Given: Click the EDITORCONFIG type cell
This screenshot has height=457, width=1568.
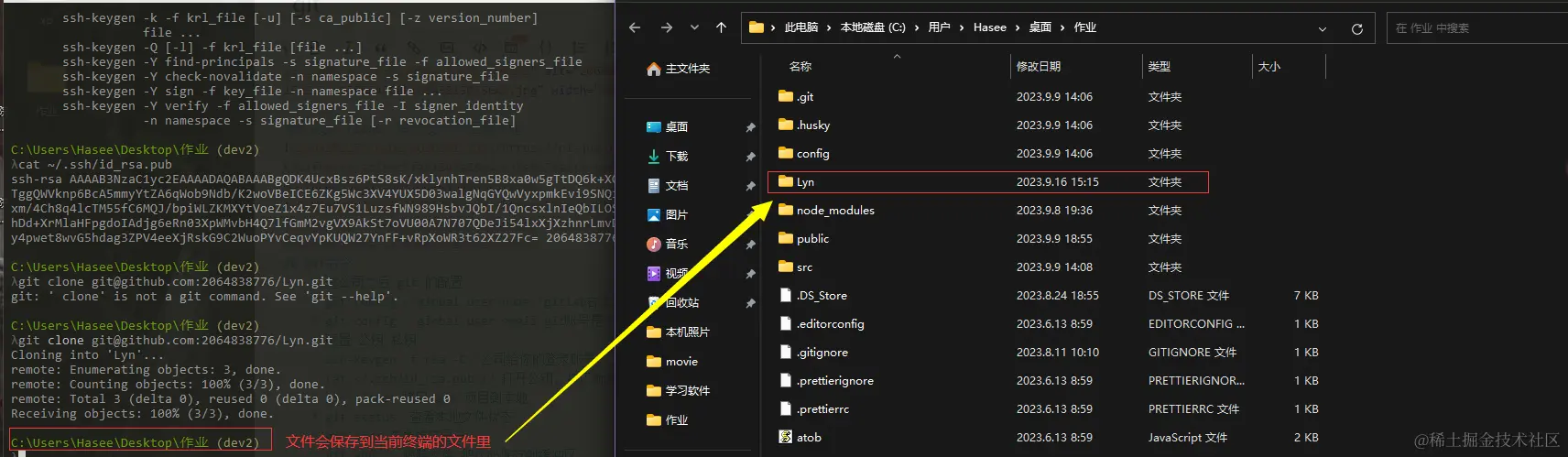Looking at the screenshot, I should point(1196,324).
